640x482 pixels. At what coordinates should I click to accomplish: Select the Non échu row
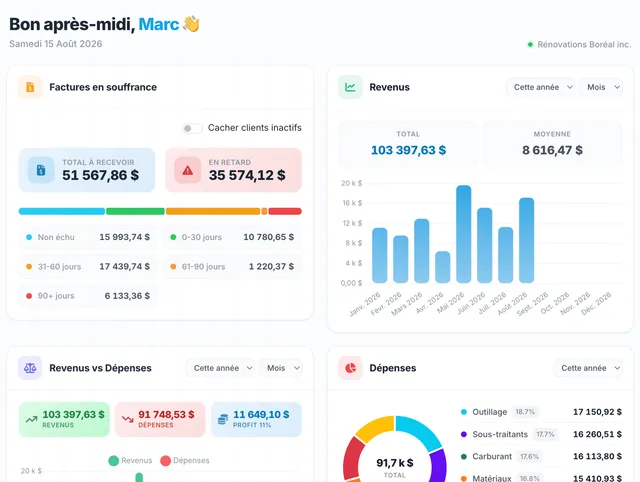[88, 237]
